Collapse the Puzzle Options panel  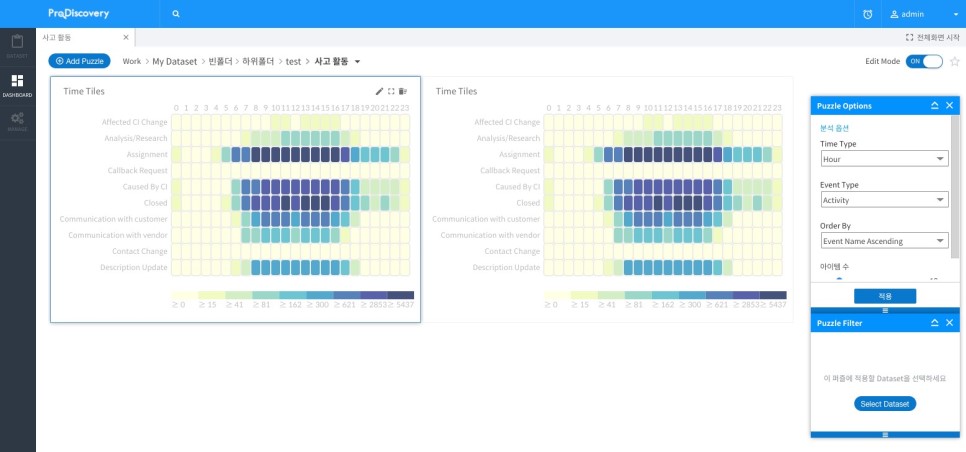coord(934,105)
